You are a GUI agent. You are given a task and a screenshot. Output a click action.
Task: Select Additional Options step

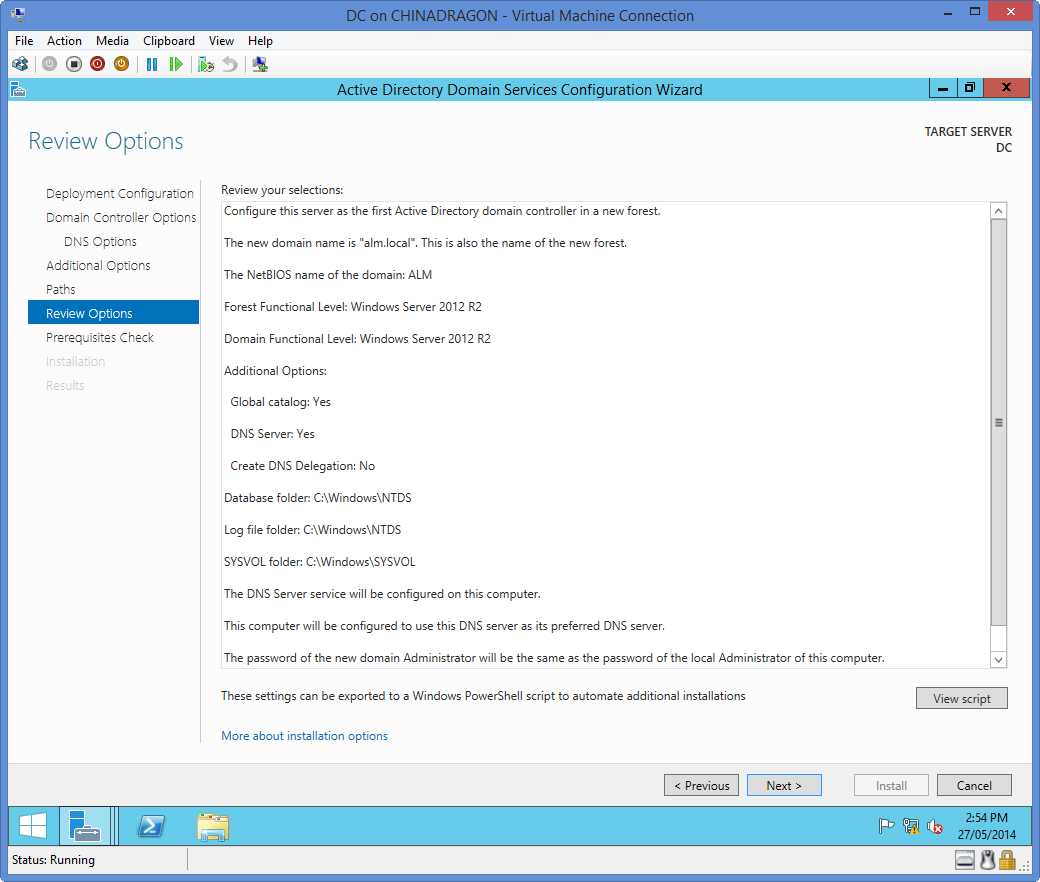[x=98, y=265]
